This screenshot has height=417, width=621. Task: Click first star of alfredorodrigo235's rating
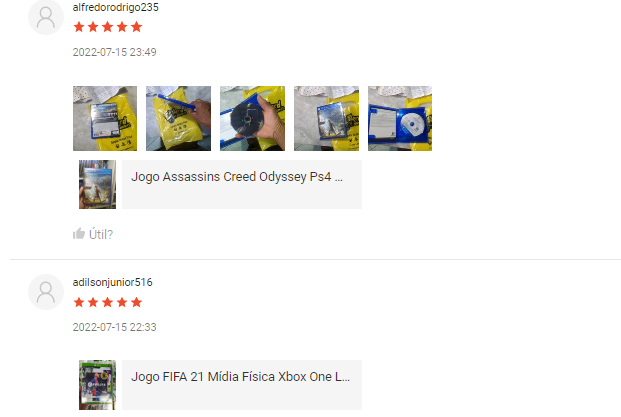tap(79, 27)
